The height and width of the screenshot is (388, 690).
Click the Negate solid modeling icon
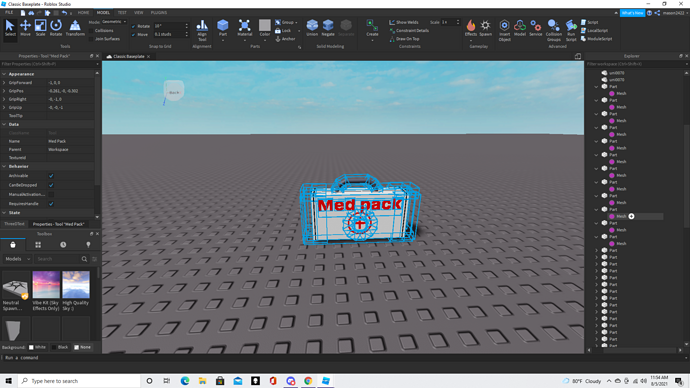coord(328,28)
